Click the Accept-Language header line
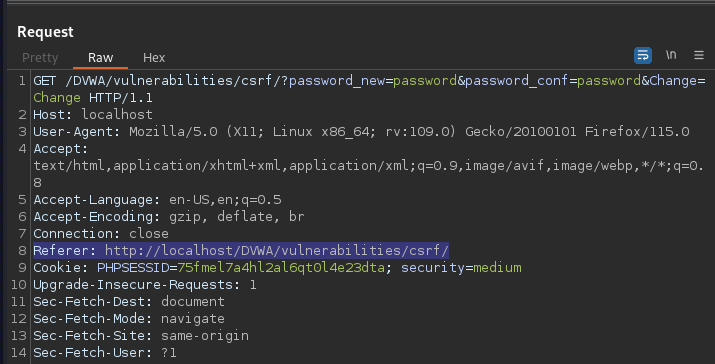The width and height of the screenshot is (715, 364). pyautogui.click(x=157, y=200)
